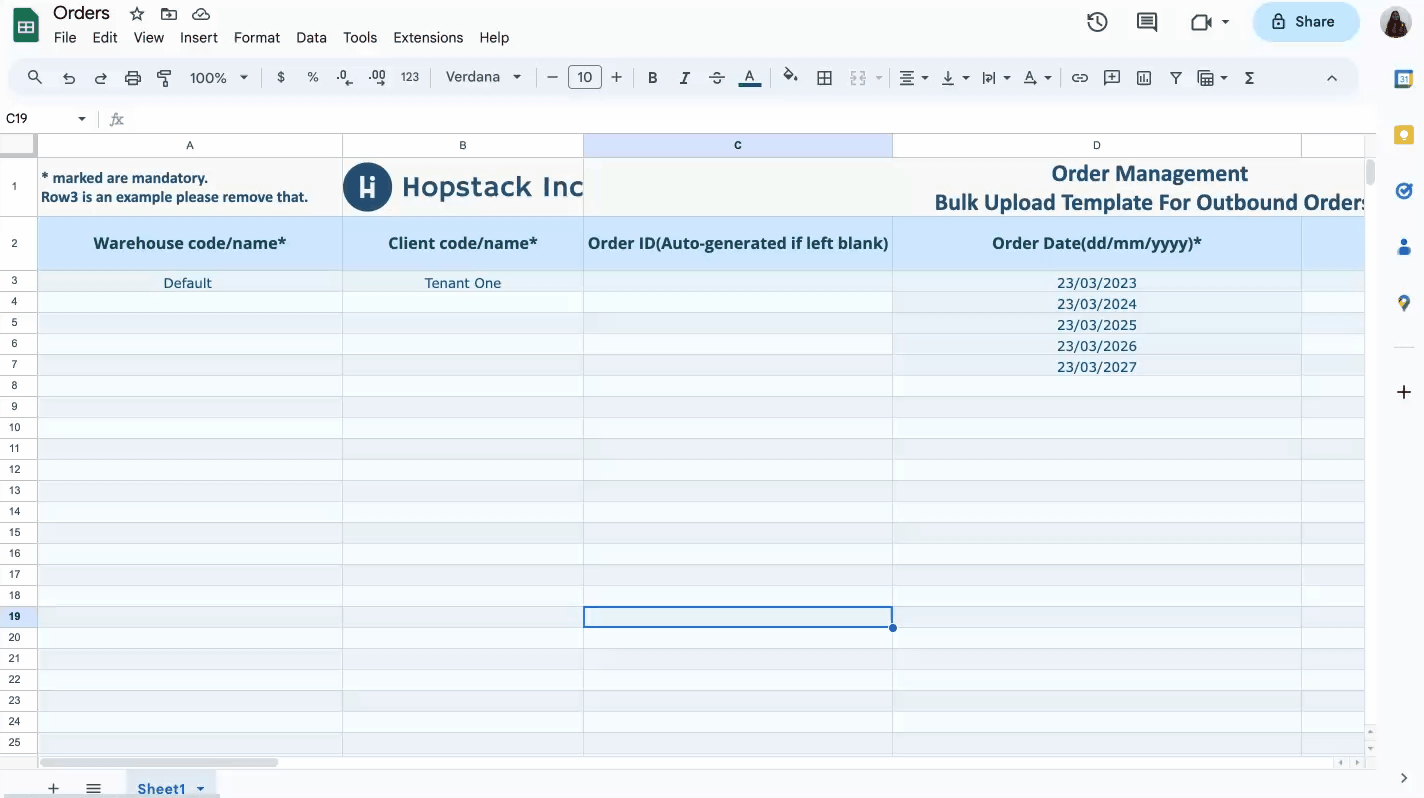This screenshot has width=1424, height=798.
Task: Click the Functions sigma icon
Action: 1249,78
